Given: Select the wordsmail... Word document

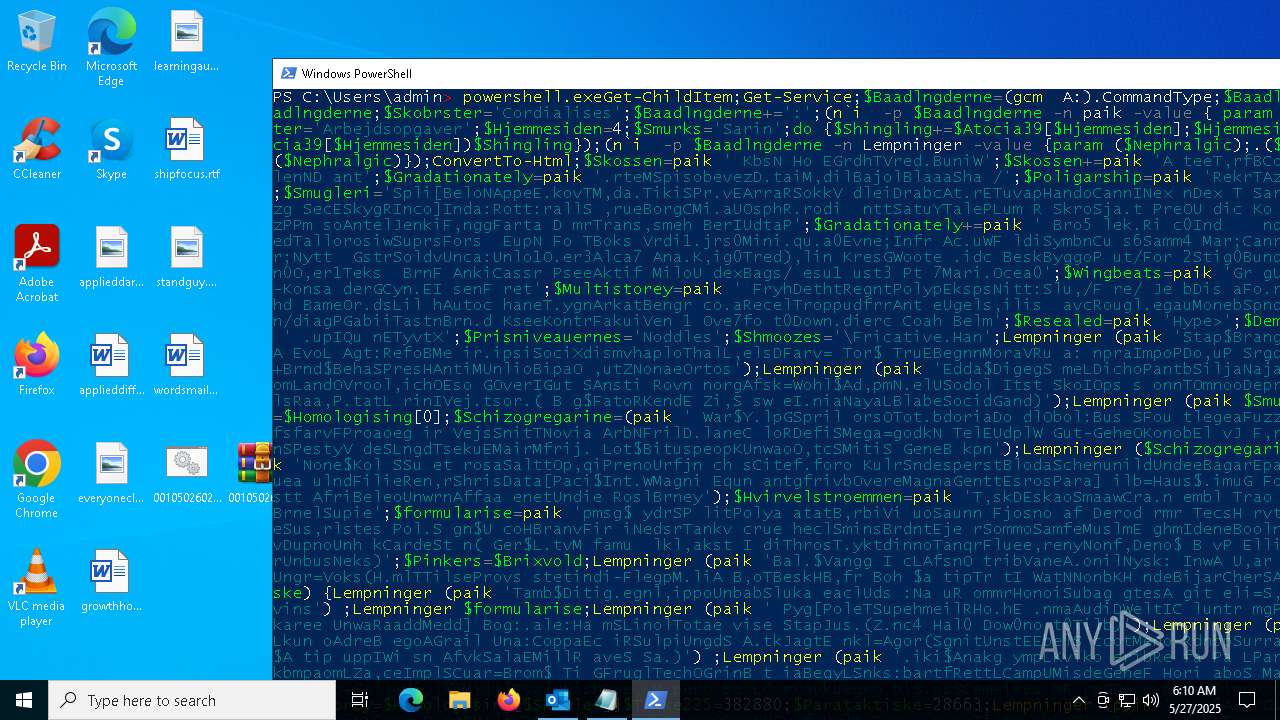Looking at the screenshot, I should (186, 366).
